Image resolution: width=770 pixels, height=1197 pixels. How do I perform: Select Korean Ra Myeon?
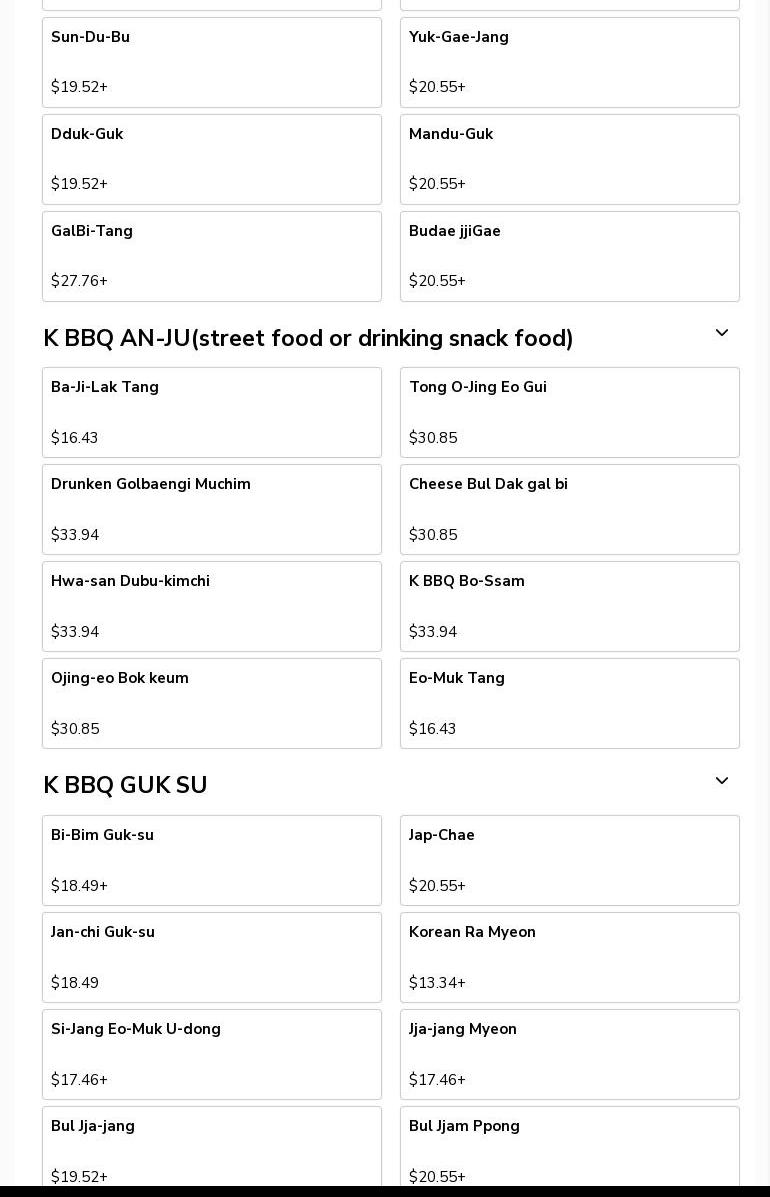[569, 957]
